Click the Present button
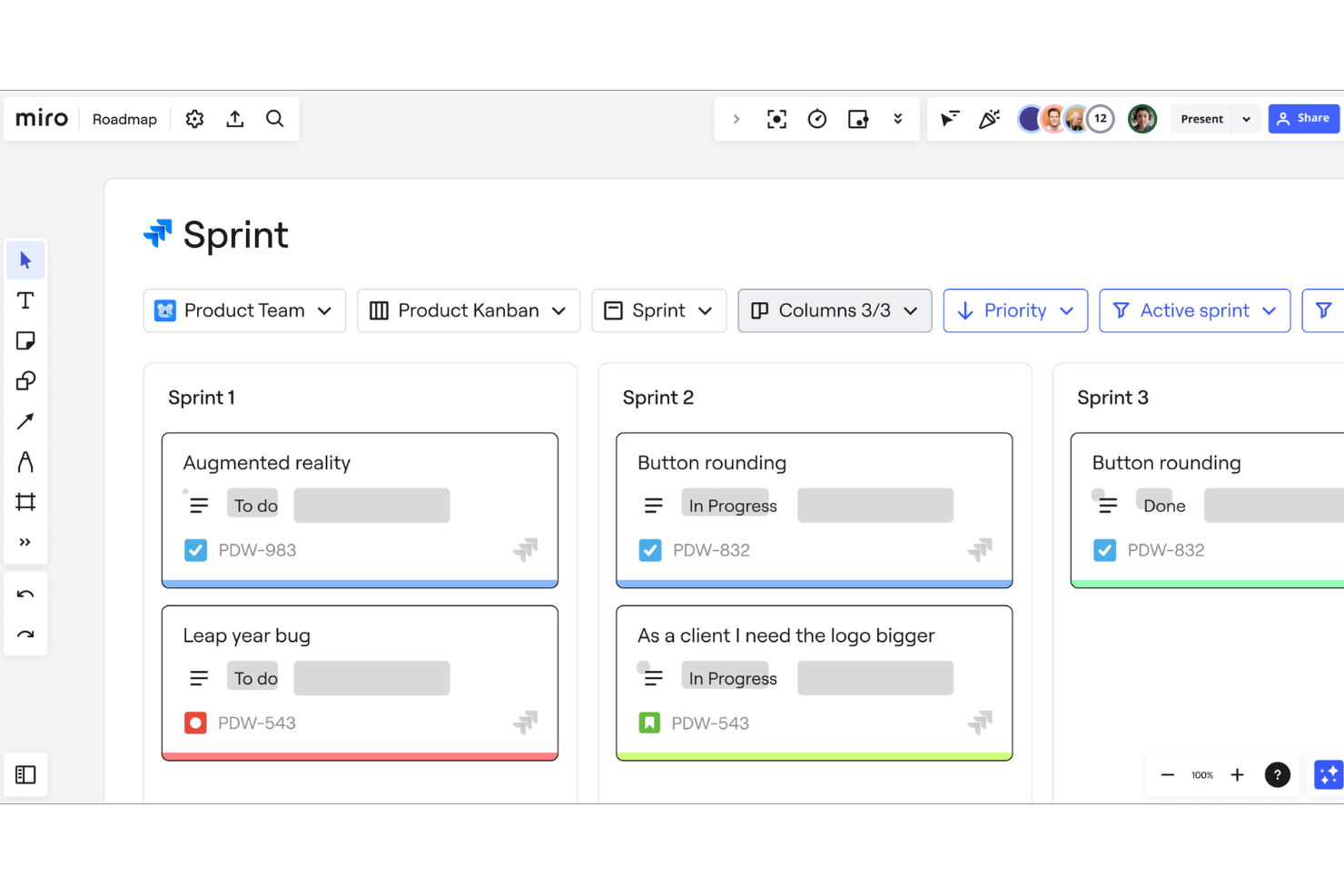Viewport: 1344px width, 896px height. [1201, 119]
